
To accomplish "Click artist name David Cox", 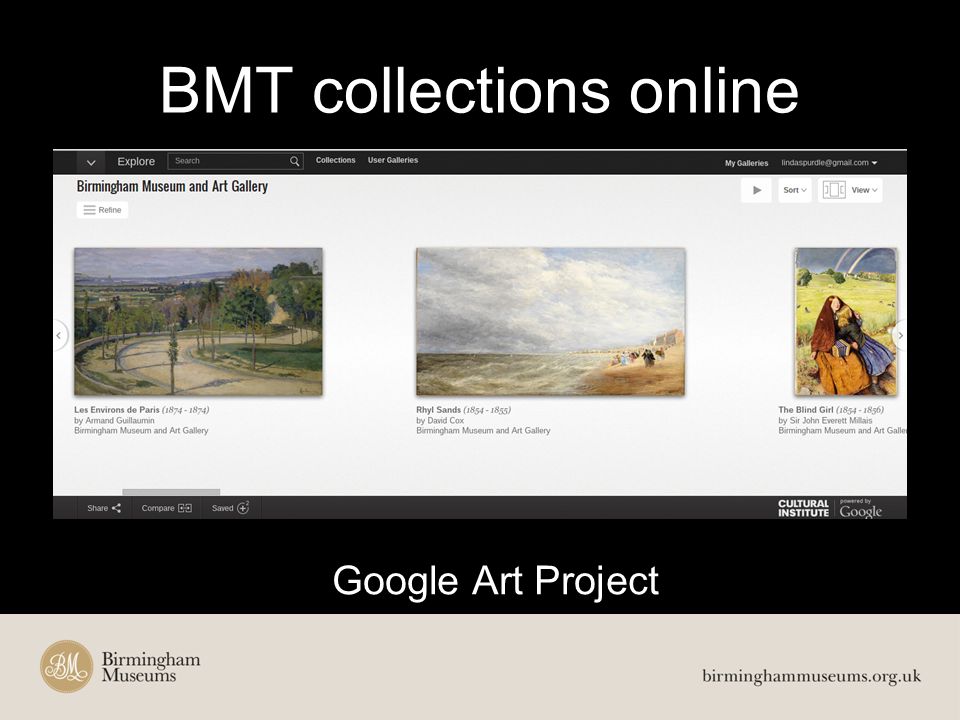I will click(x=446, y=421).
